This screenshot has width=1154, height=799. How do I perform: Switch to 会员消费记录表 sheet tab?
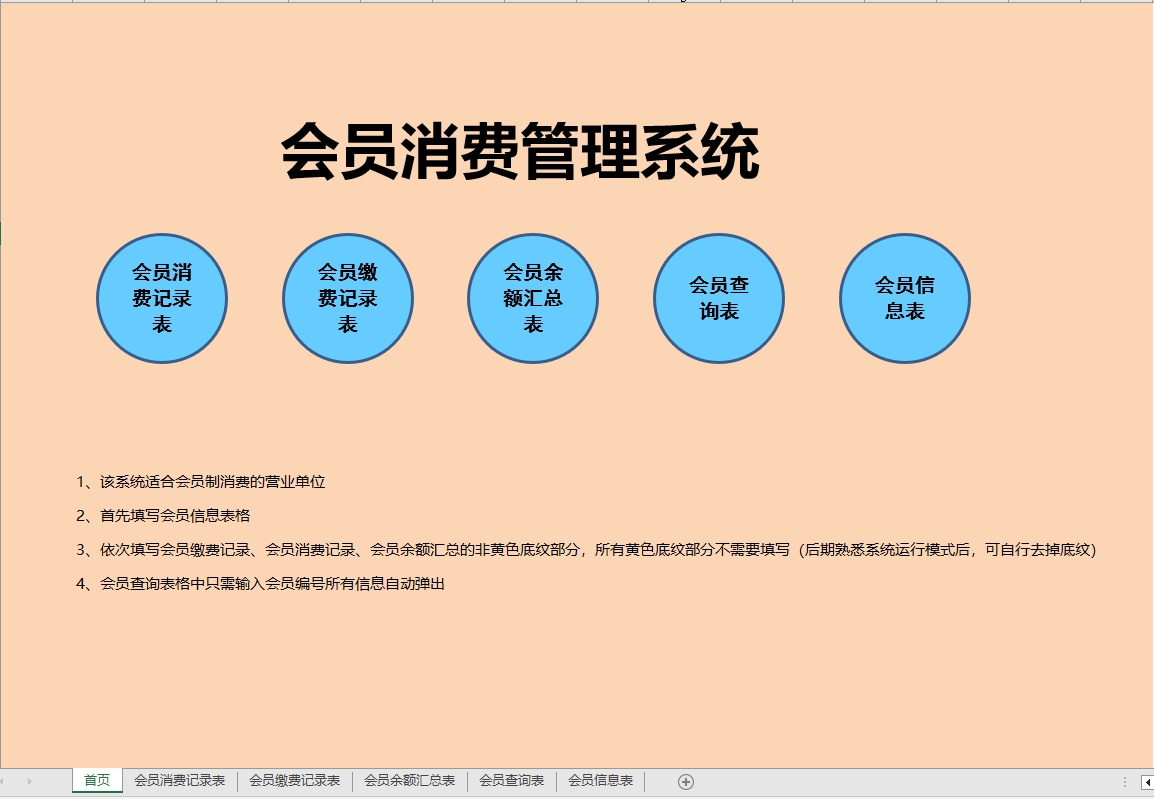point(180,781)
